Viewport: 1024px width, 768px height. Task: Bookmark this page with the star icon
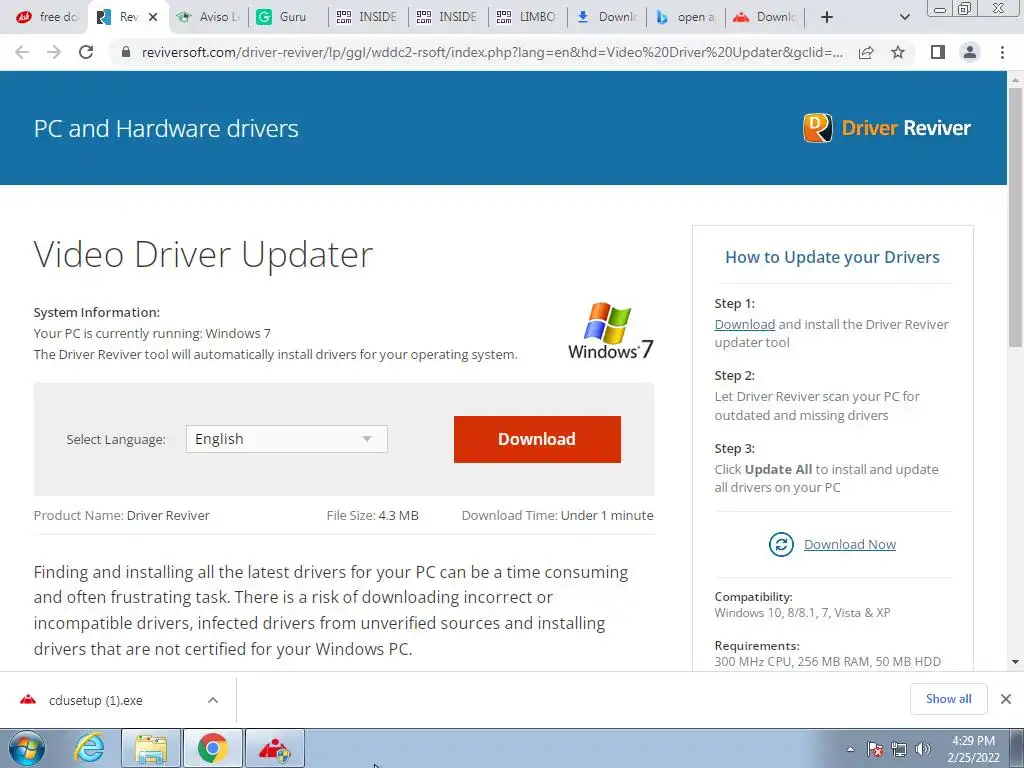pyautogui.click(x=898, y=52)
